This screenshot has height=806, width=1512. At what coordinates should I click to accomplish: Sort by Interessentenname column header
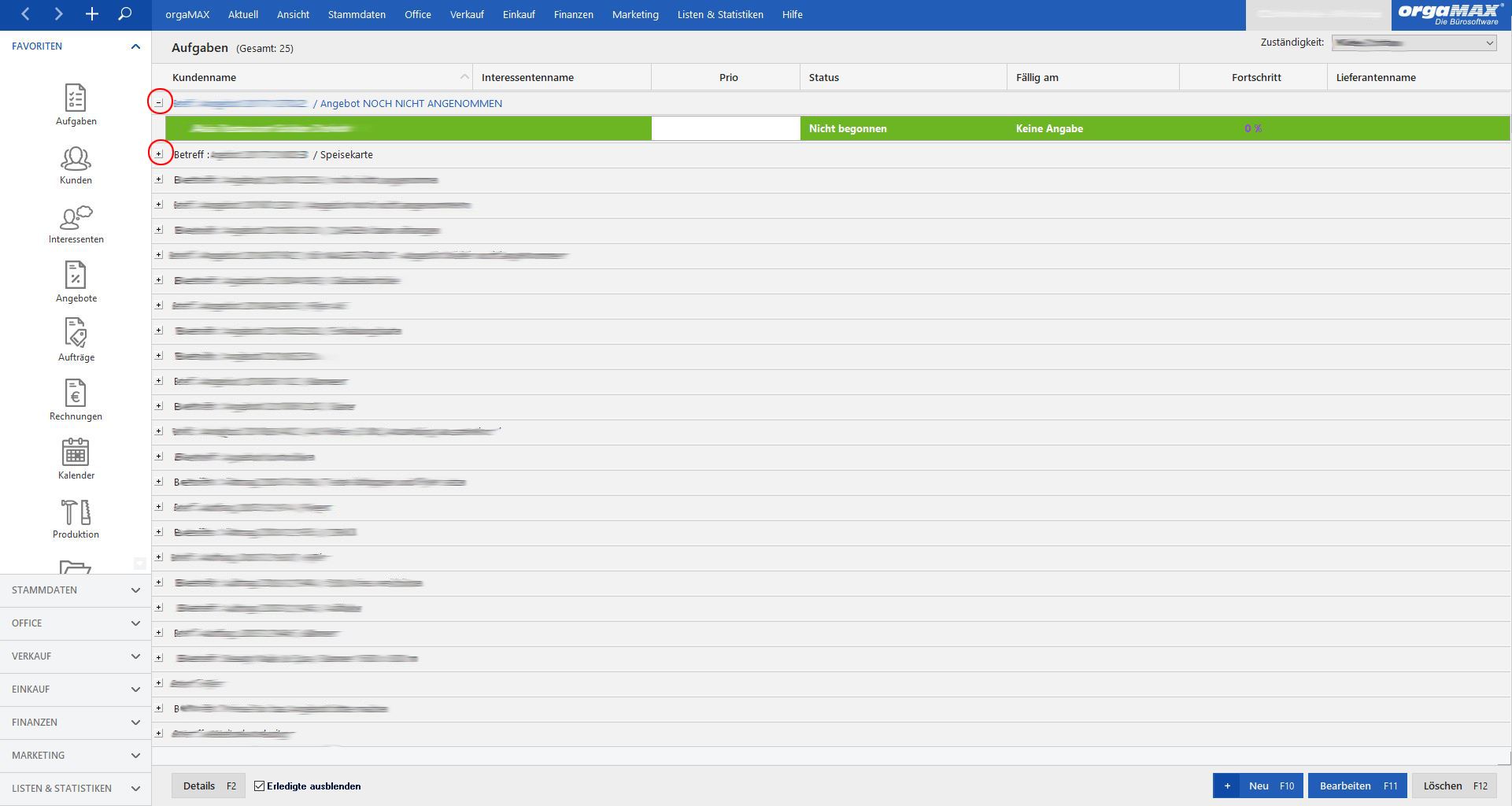562,77
